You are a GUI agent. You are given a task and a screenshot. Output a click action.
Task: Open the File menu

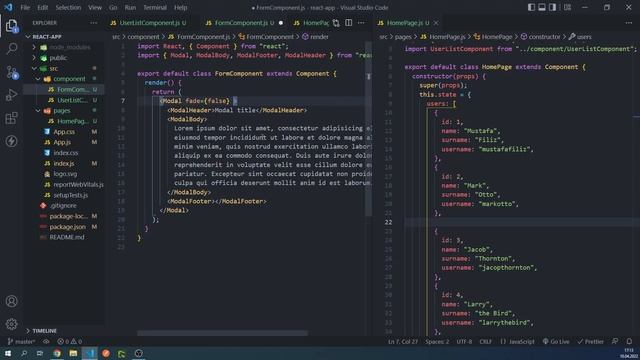pyautogui.click(x=25, y=7)
